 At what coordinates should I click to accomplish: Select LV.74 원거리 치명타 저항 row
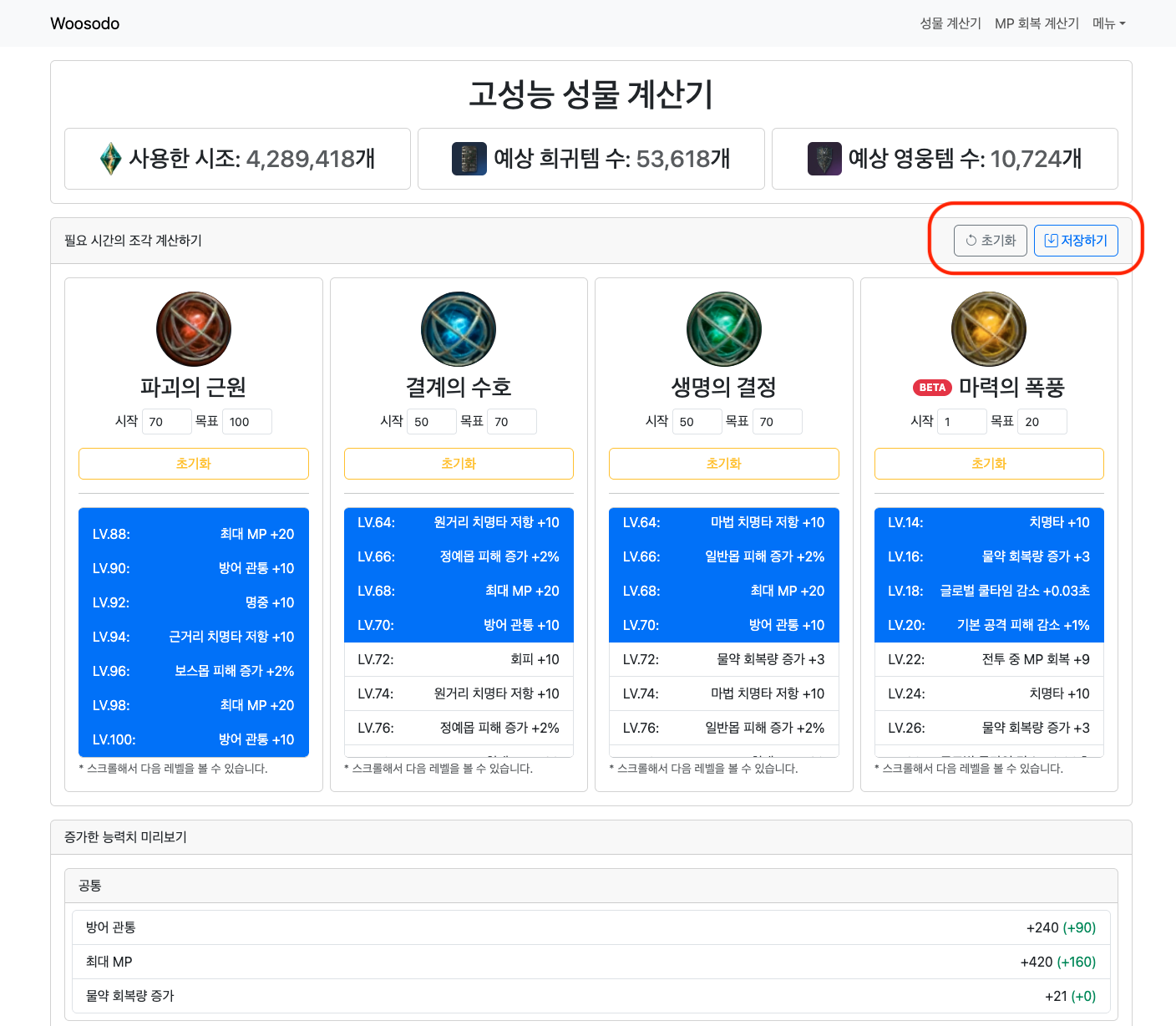459,693
